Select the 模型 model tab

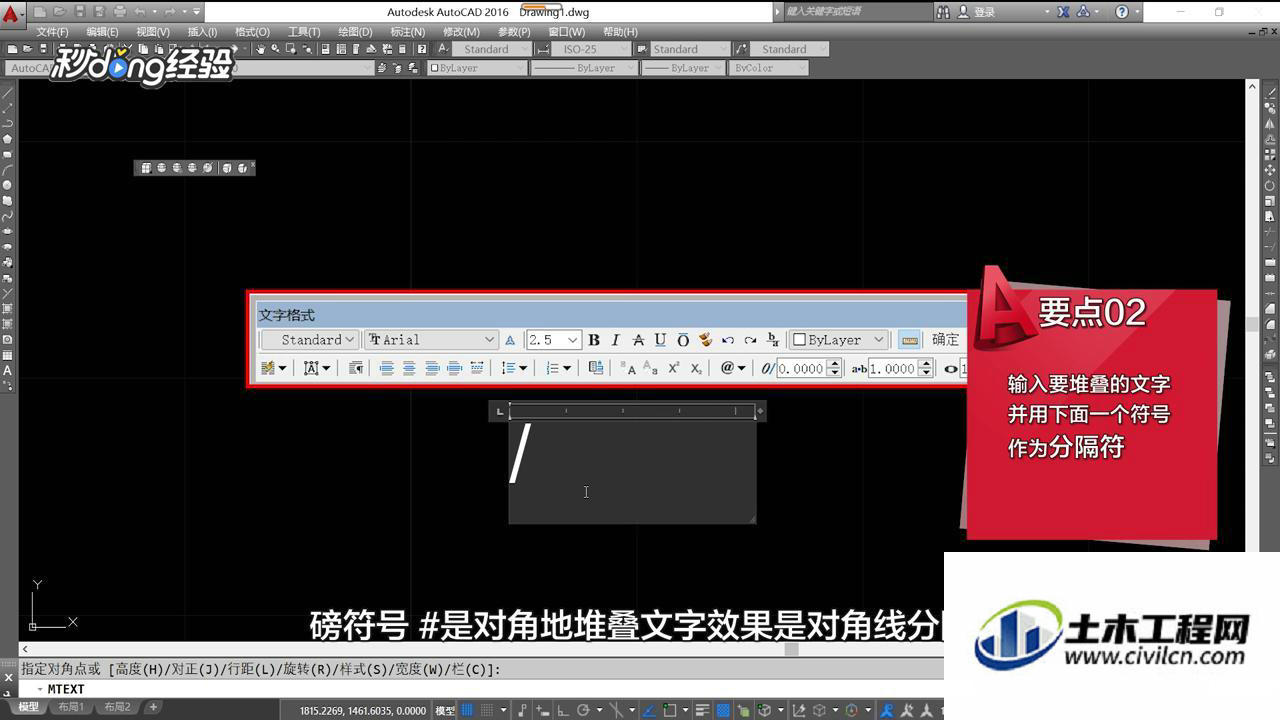pyautogui.click(x=29, y=707)
